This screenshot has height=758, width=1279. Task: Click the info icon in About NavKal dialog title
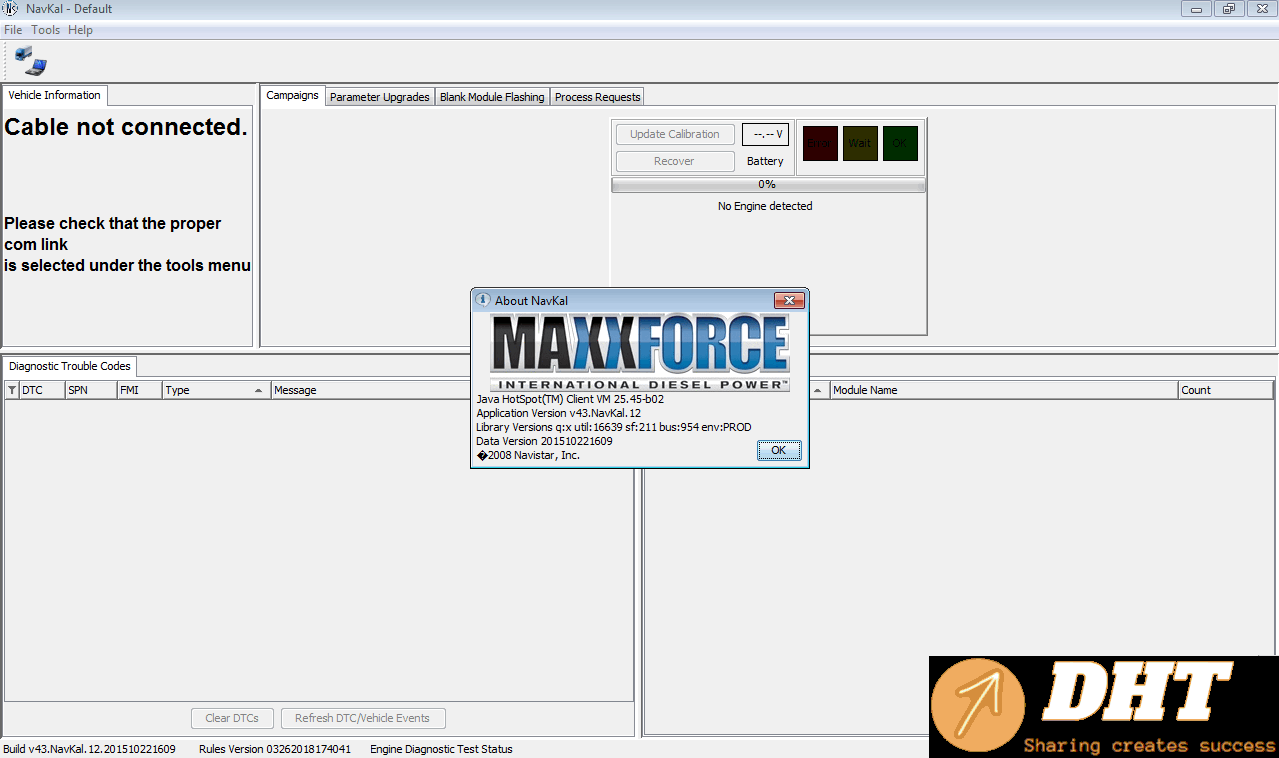point(483,300)
